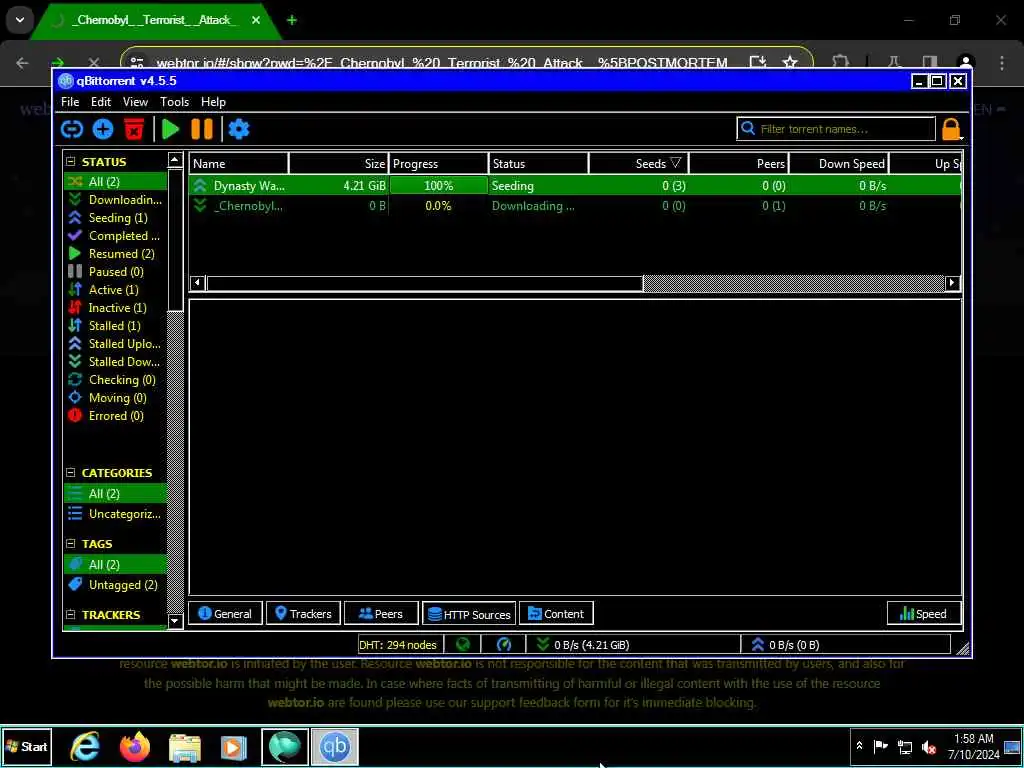
Task: Click the upload speed status bar entry
Action: pyautogui.click(x=846, y=645)
